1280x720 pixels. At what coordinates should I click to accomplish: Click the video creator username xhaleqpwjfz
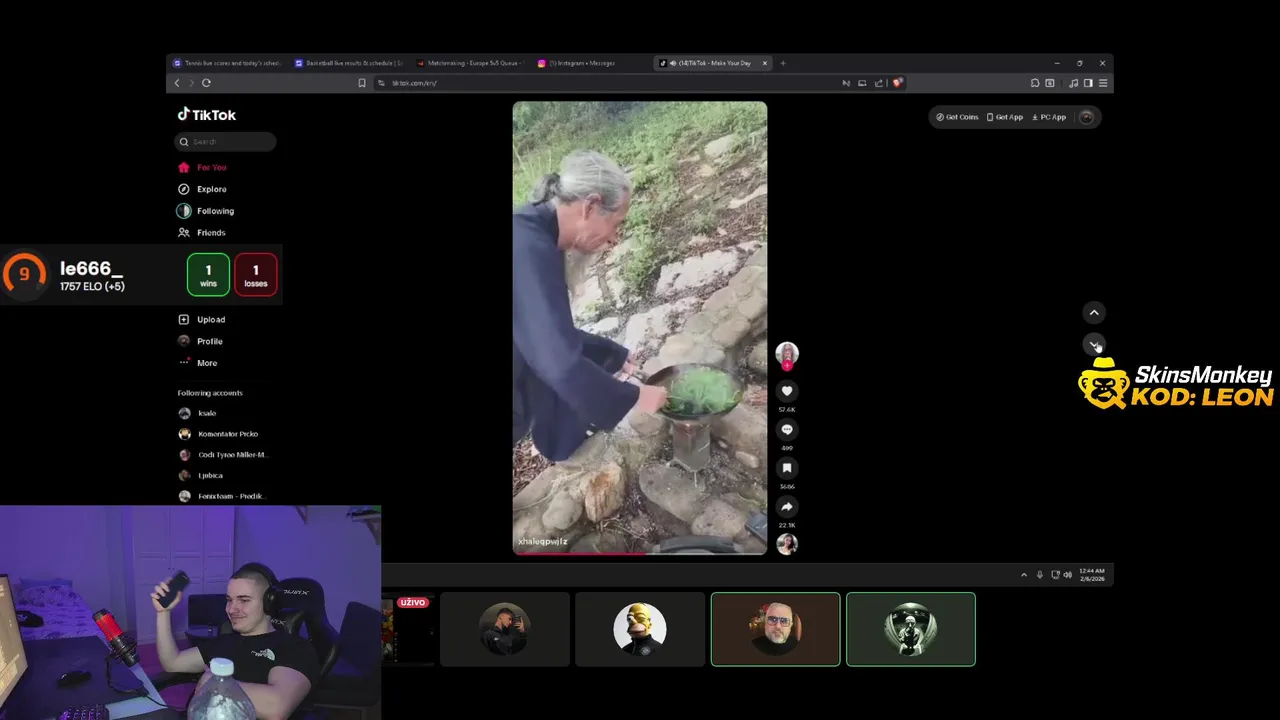[543, 541]
